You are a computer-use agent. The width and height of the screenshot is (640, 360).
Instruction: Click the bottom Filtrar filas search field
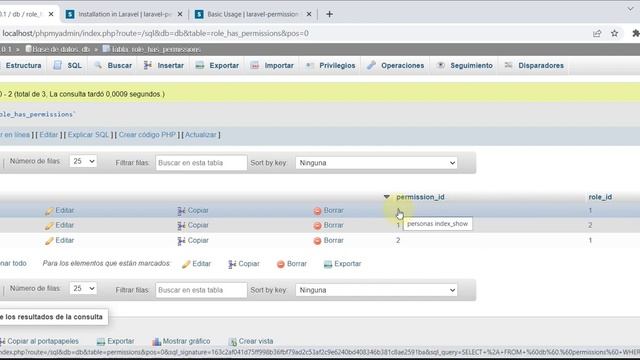pyautogui.click(x=201, y=290)
